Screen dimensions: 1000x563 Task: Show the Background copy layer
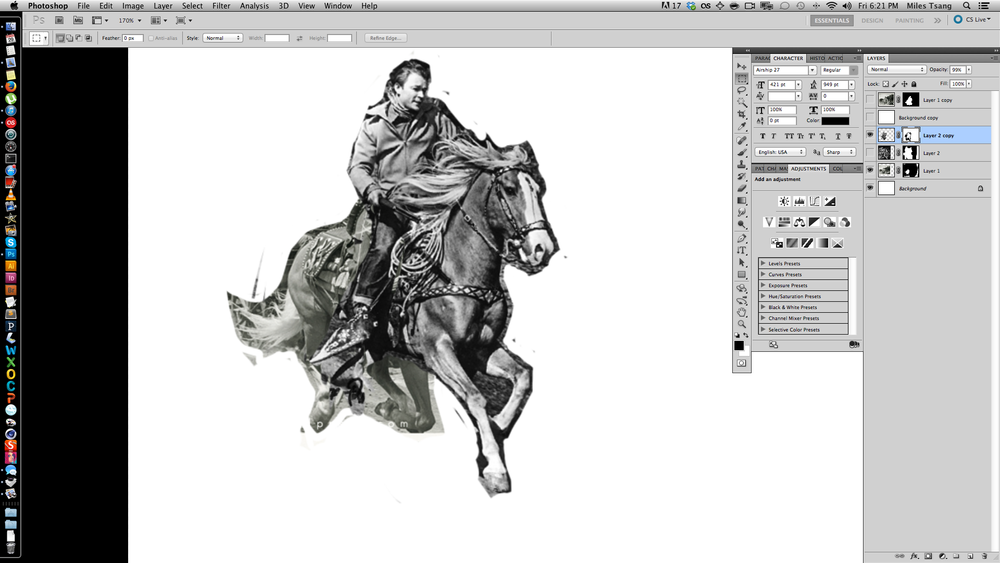coord(870,117)
